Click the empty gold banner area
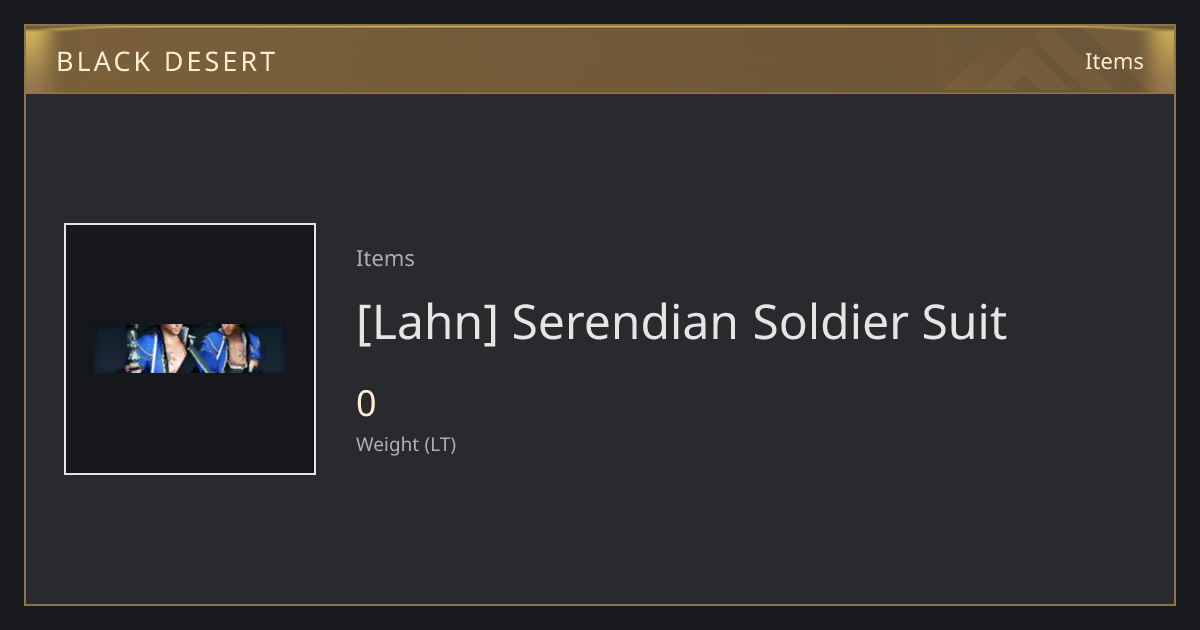Image resolution: width=1200 pixels, height=630 pixels. tap(600, 62)
